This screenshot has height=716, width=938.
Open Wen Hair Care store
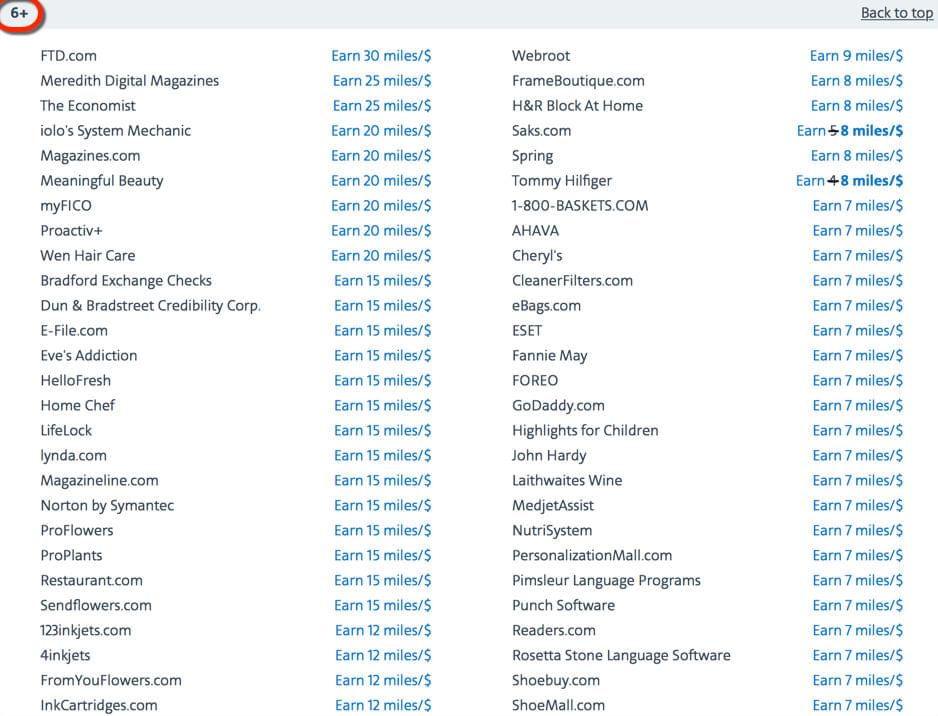click(87, 256)
